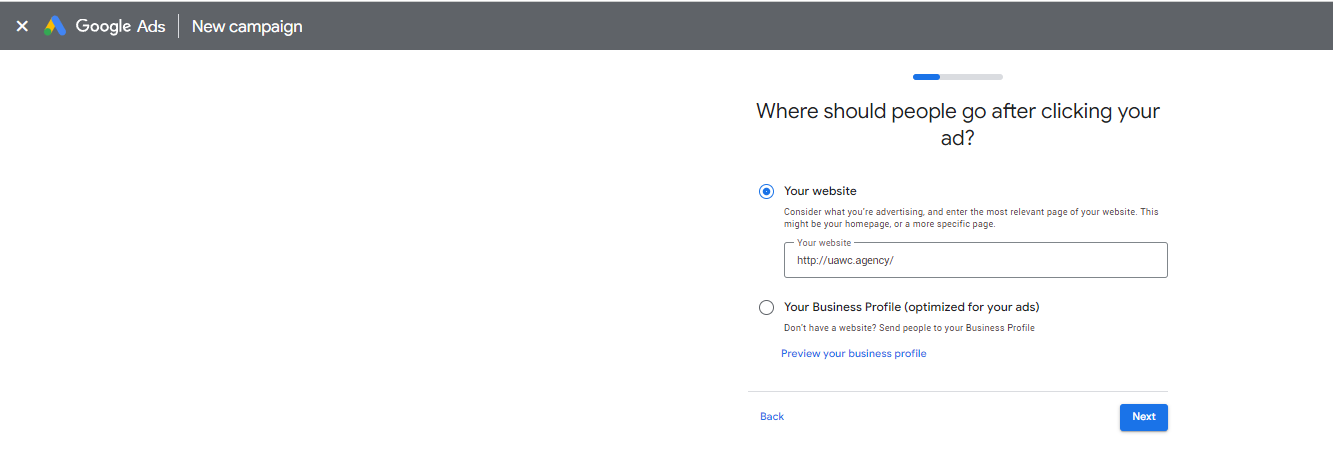
Task: Click the bold Your website option label
Action: click(820, 191)
